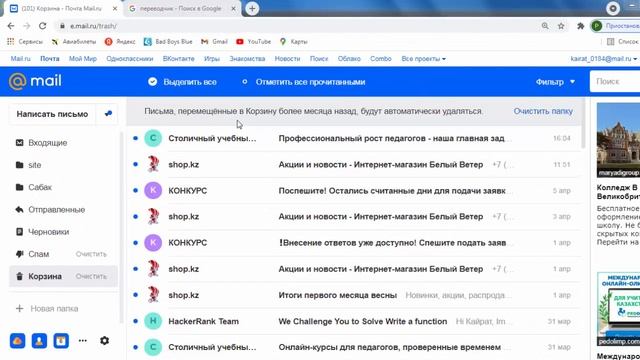Expand Все проекты menu
The width and height of the screenshot is (640, 360).
point(423,59)
